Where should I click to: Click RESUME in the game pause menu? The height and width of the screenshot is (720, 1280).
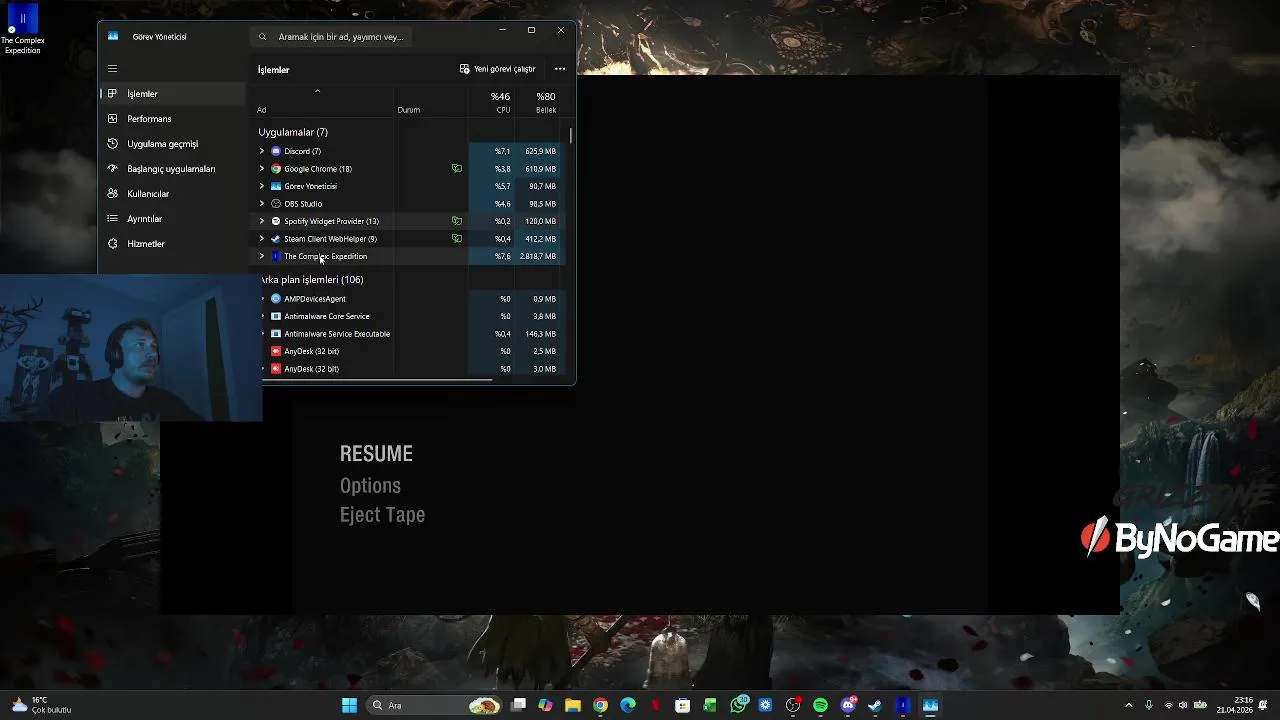point(376,454)
